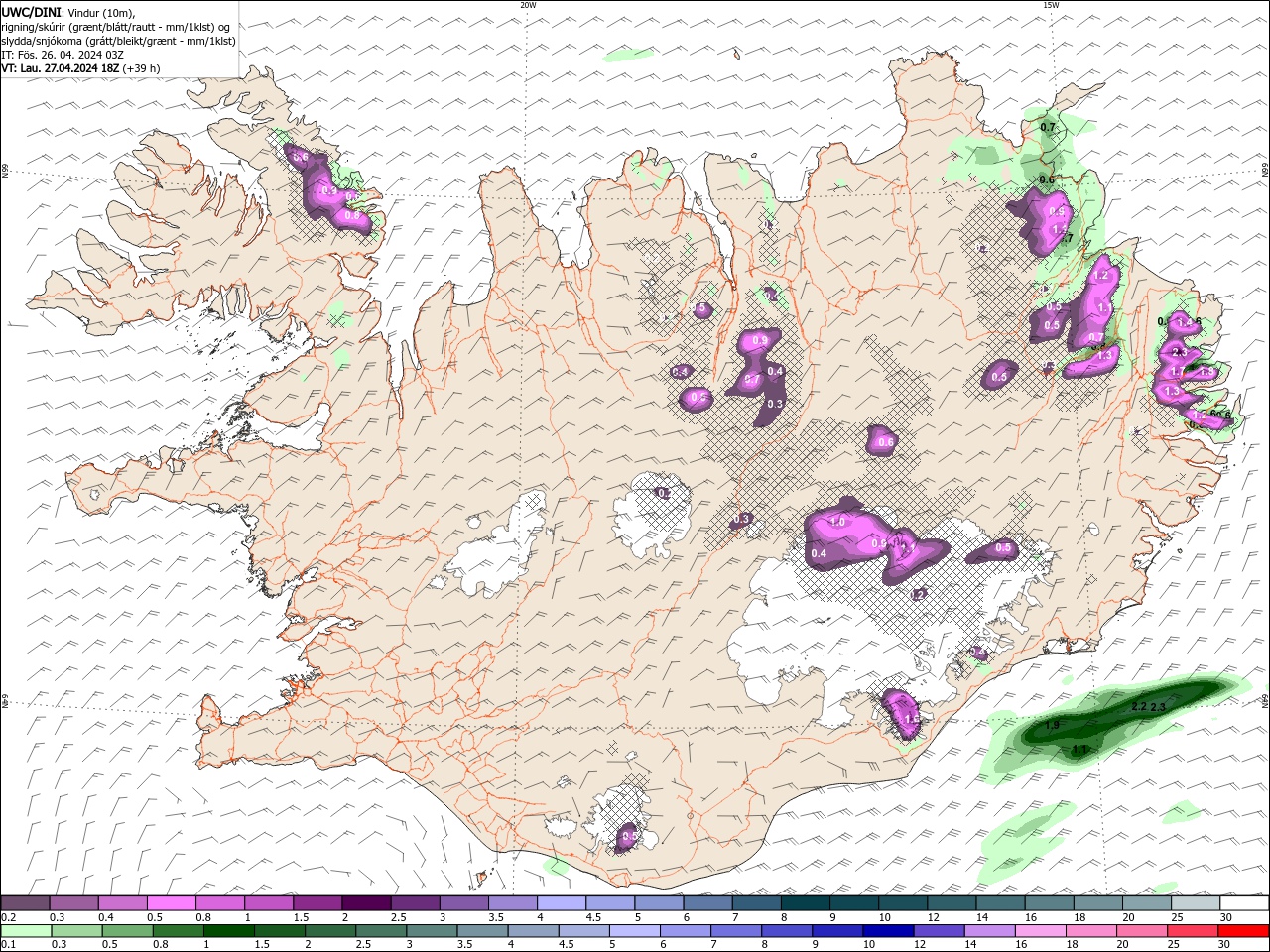Pick snow-scale swatch between 0.5 and 0.8

click(x=172, y=902)
